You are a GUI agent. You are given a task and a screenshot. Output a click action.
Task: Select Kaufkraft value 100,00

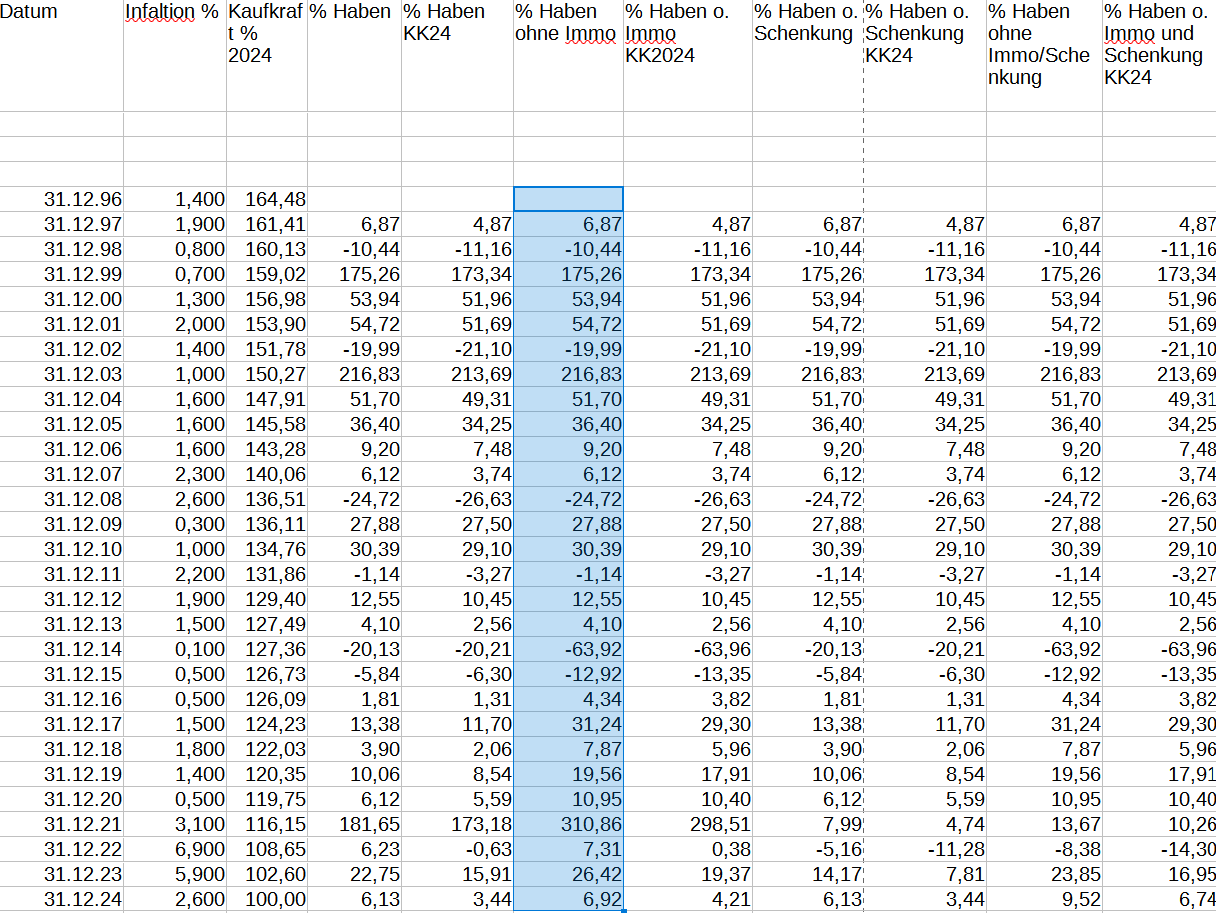pos(267,899)
